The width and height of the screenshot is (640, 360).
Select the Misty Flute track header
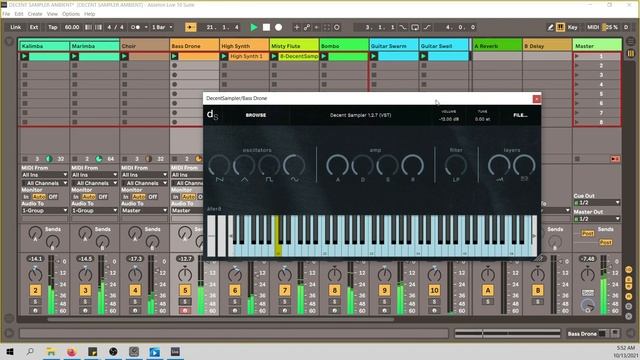coord(294,46)
